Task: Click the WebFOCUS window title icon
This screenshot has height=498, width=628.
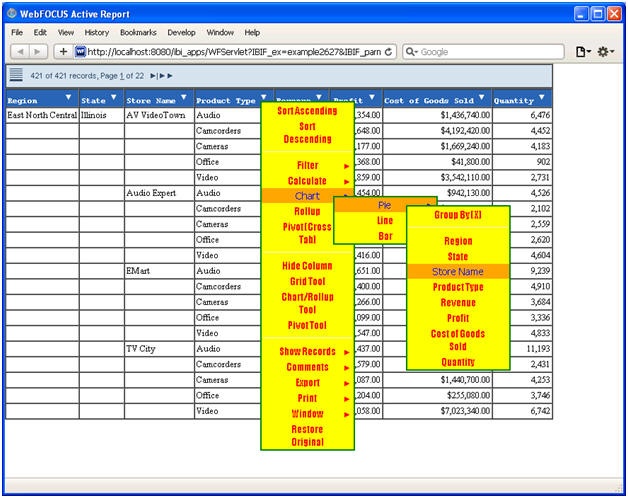Action: point(12,13)
